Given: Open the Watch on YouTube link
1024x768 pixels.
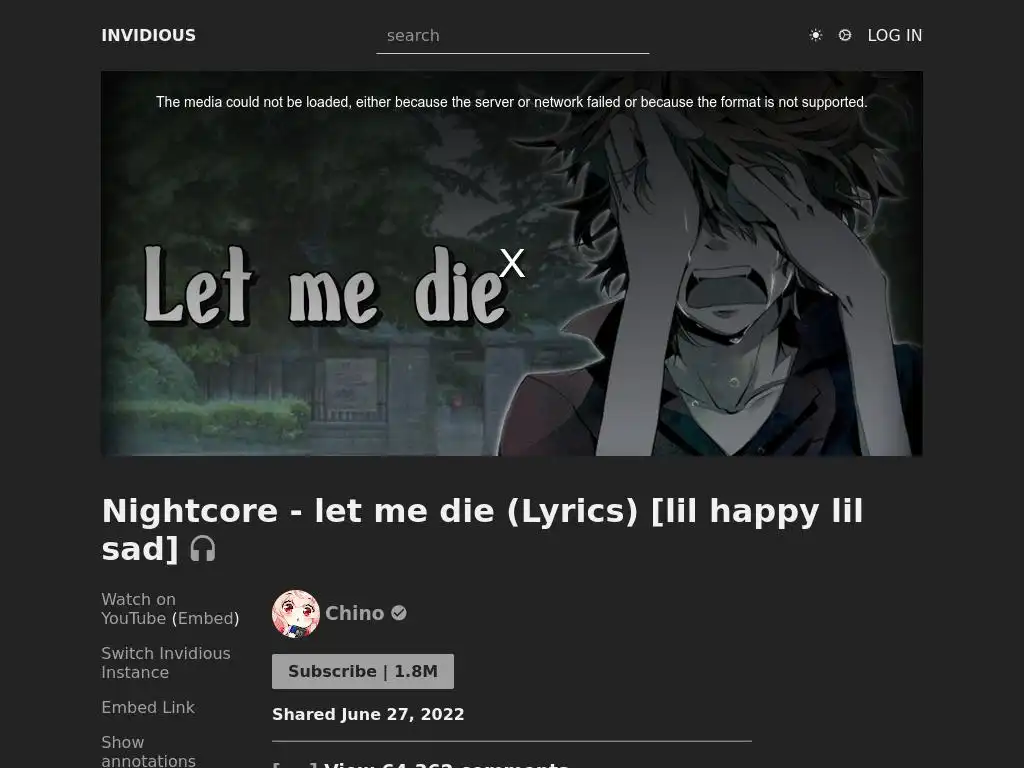Looking at the screenshot, I should pyautogui.click(x=138, y=609).
